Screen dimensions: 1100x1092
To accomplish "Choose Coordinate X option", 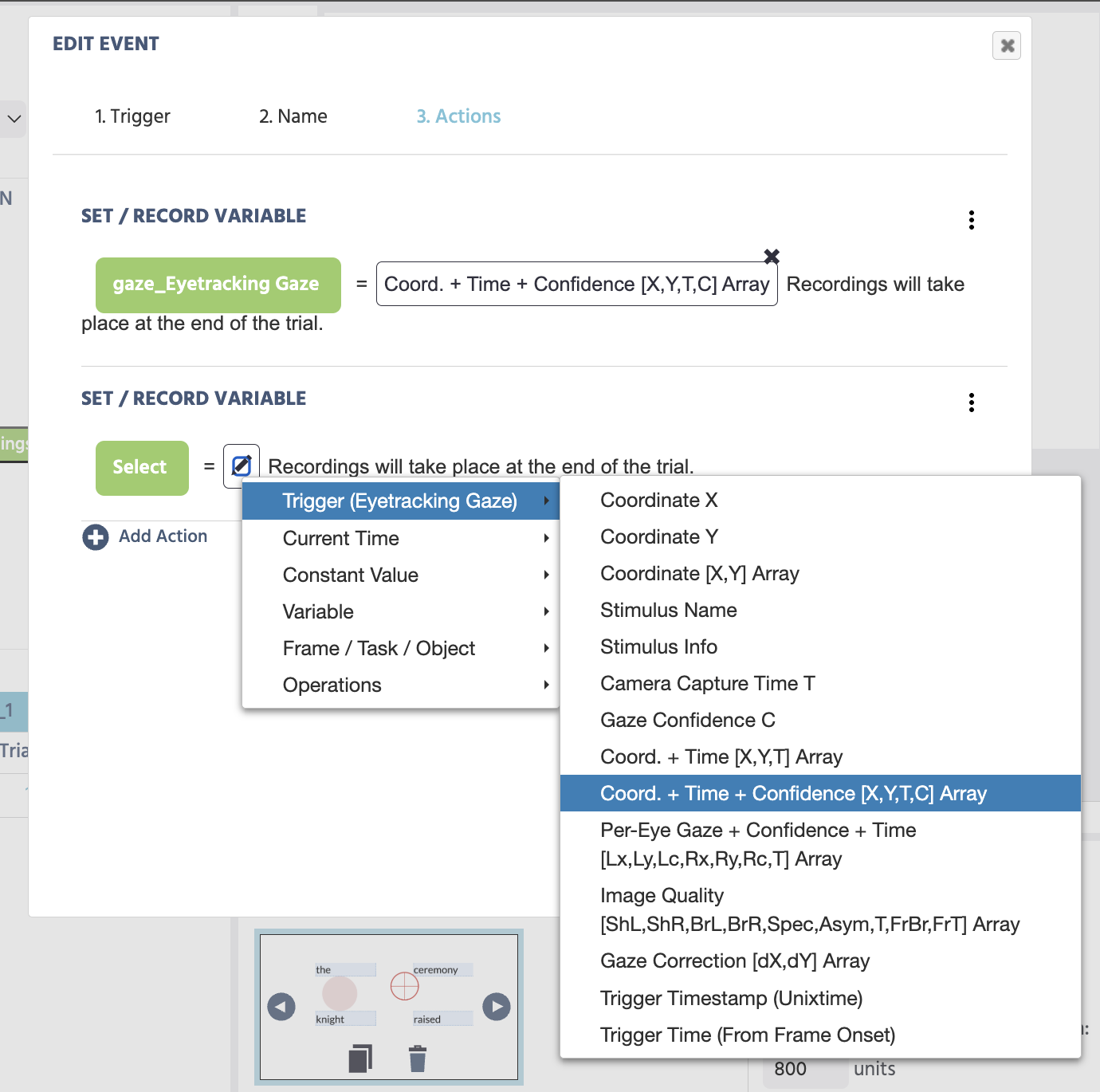I will coord(820,500).
